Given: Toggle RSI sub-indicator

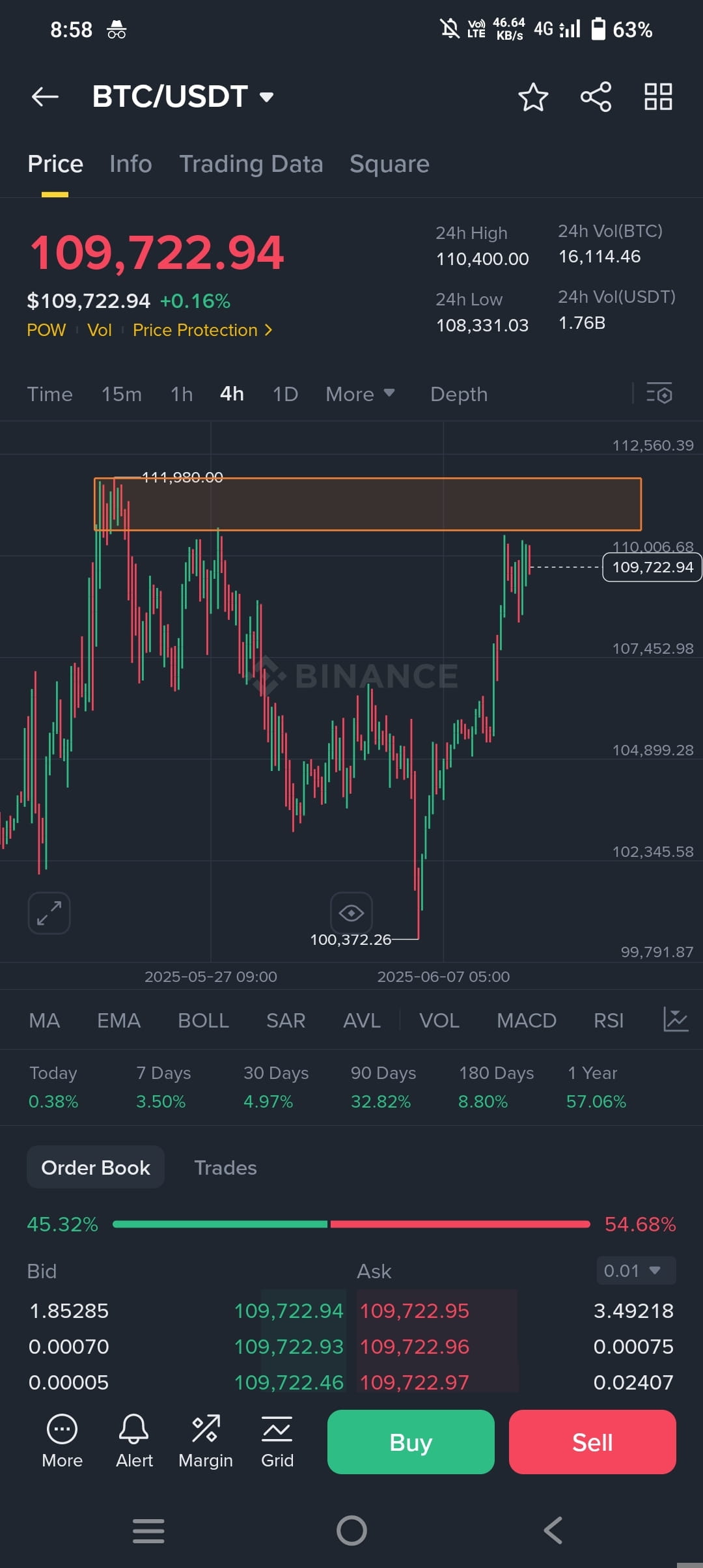Looking at the screenshot, I should (x=609, y=1020).
